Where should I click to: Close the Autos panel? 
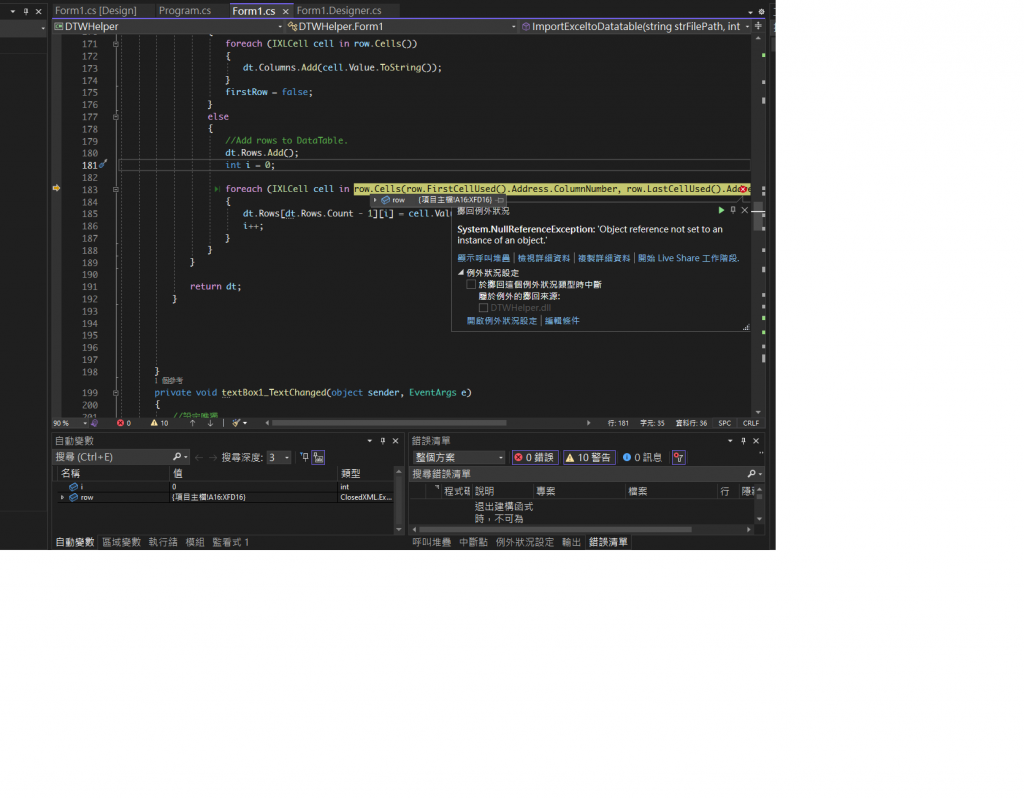[x=395, y=441]
